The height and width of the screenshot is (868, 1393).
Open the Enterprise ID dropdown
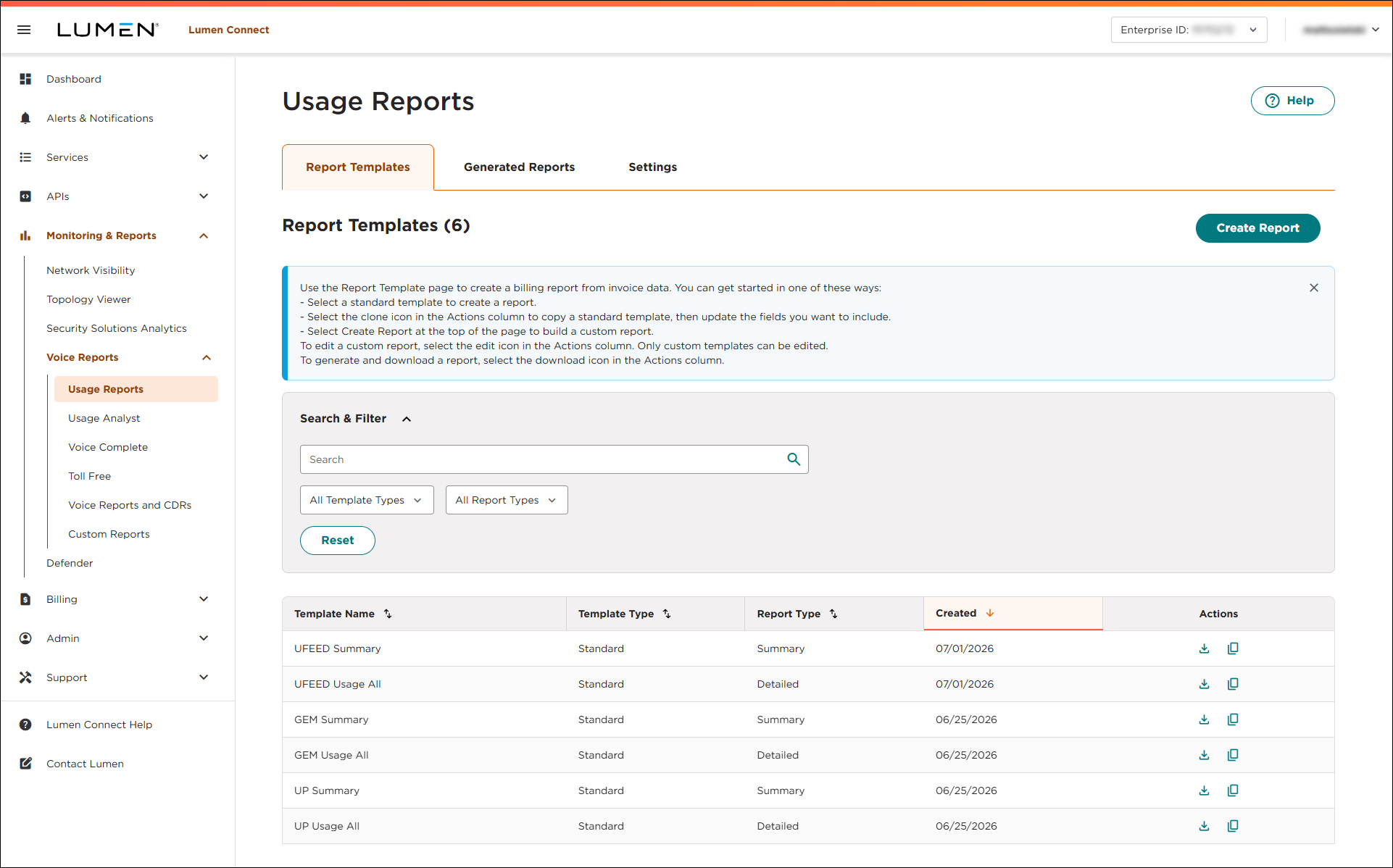point(1189,30)
